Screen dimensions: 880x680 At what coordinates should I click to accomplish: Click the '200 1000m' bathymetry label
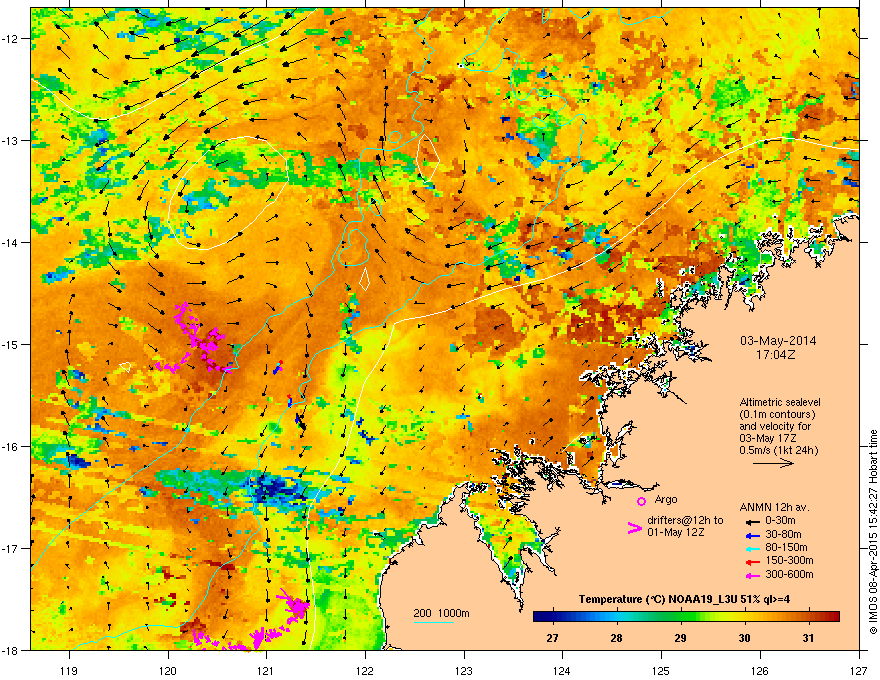coord(441,613)
